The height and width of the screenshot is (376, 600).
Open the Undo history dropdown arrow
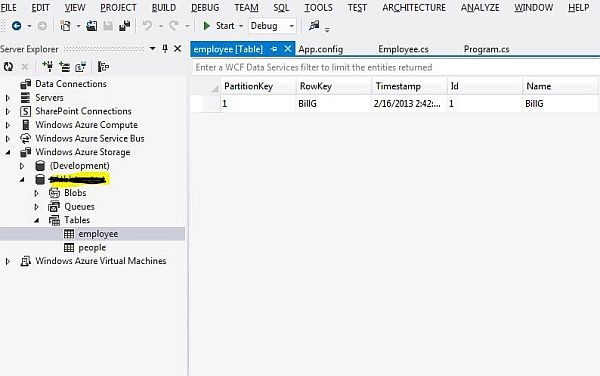click(x=161, y=26)
